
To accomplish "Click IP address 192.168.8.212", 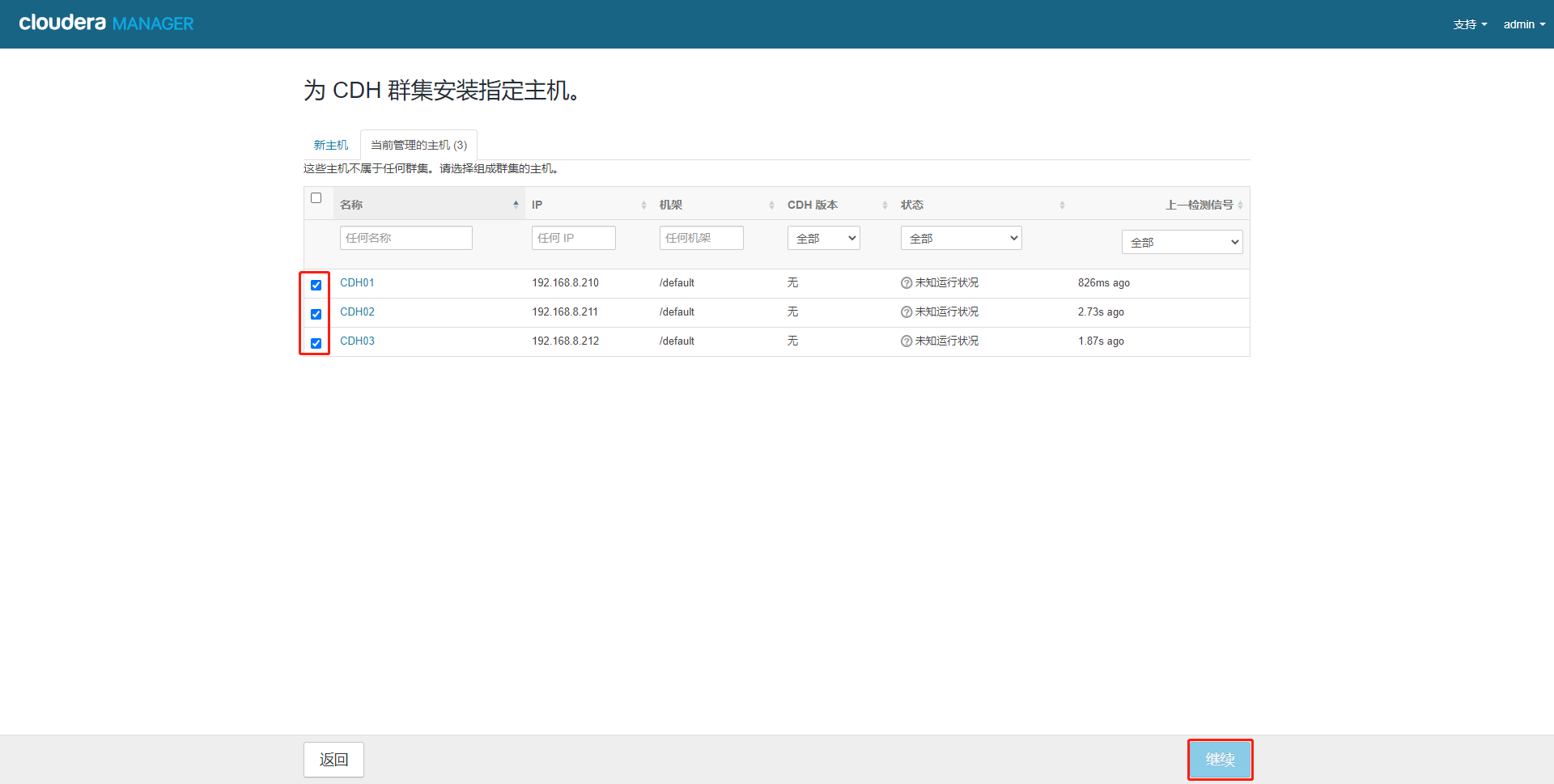I will [565, 341].
